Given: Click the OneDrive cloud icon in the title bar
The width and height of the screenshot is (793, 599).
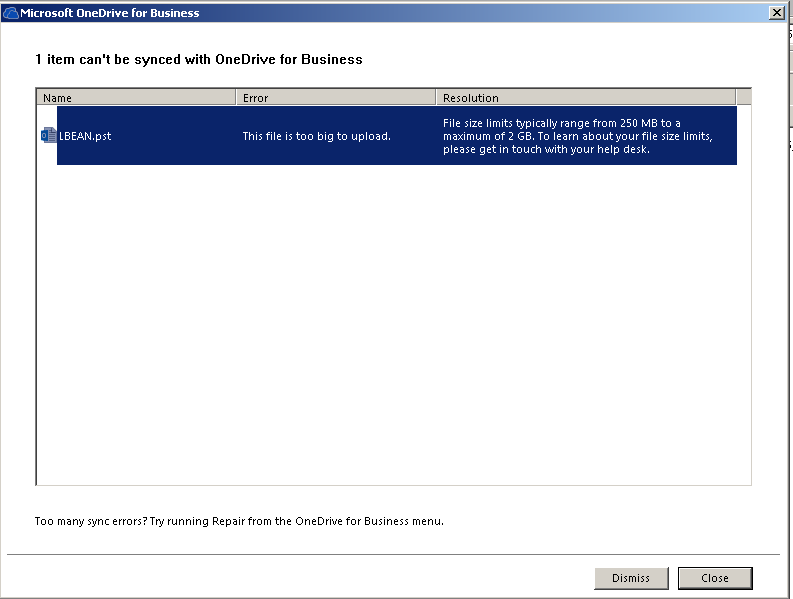Looking at the screenshot, I should click(x=11, y=13).
